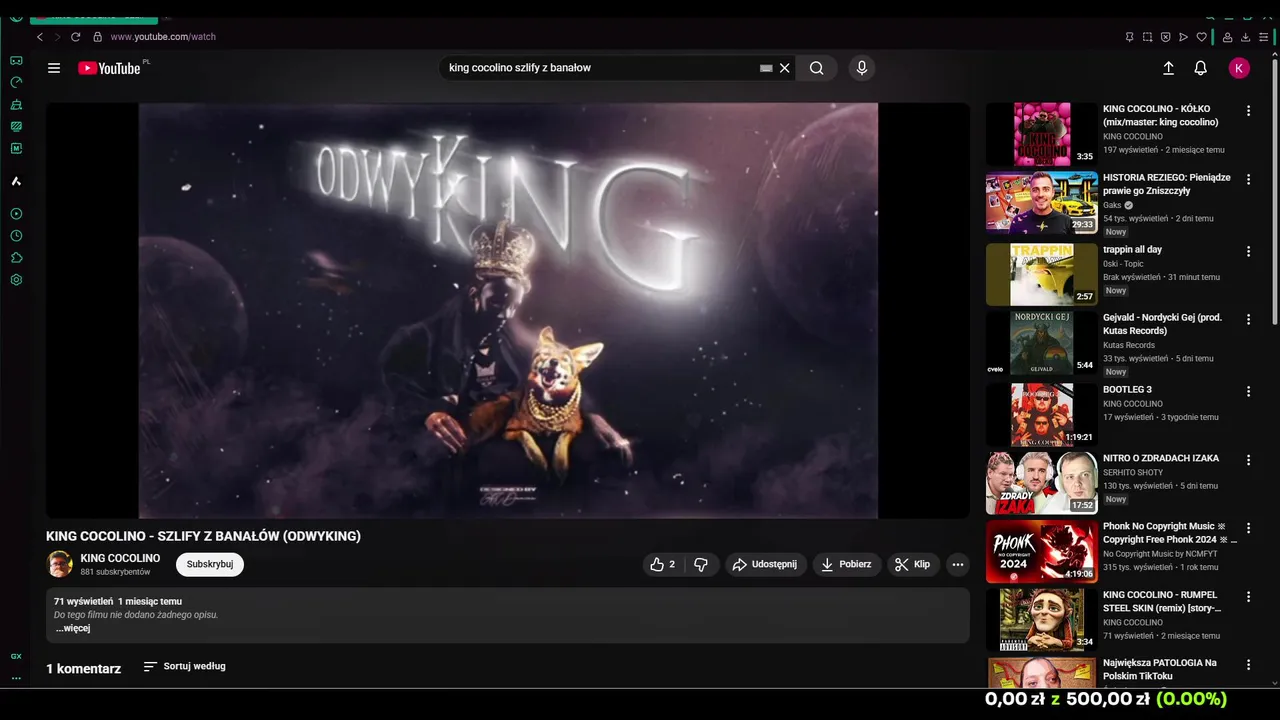This screenshot has width=1280, height=720.
Task: Take a snapshot with the dashed-square icon
Action: (1147, 37)
